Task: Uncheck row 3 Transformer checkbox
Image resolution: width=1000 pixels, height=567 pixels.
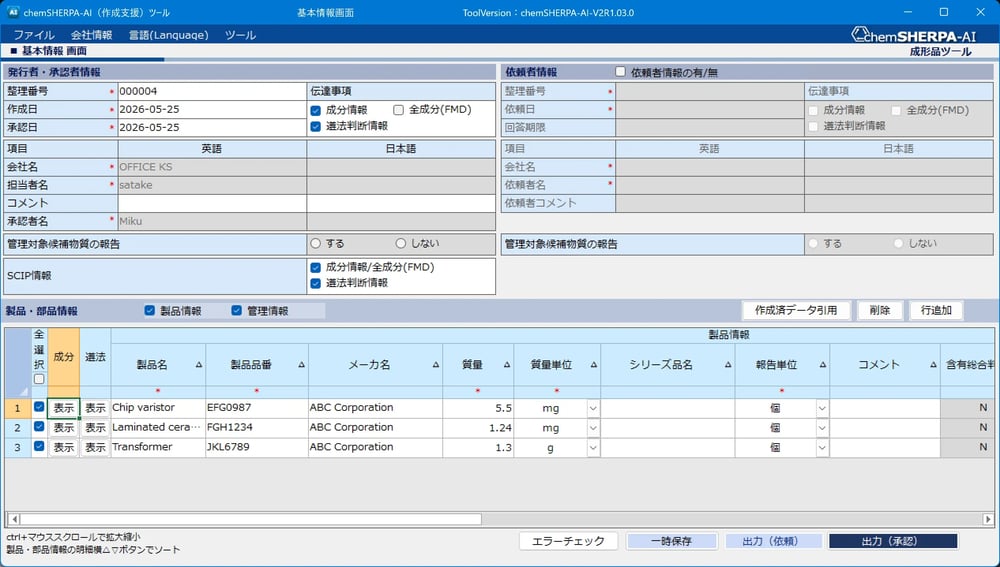Action: tap(39, 446)
